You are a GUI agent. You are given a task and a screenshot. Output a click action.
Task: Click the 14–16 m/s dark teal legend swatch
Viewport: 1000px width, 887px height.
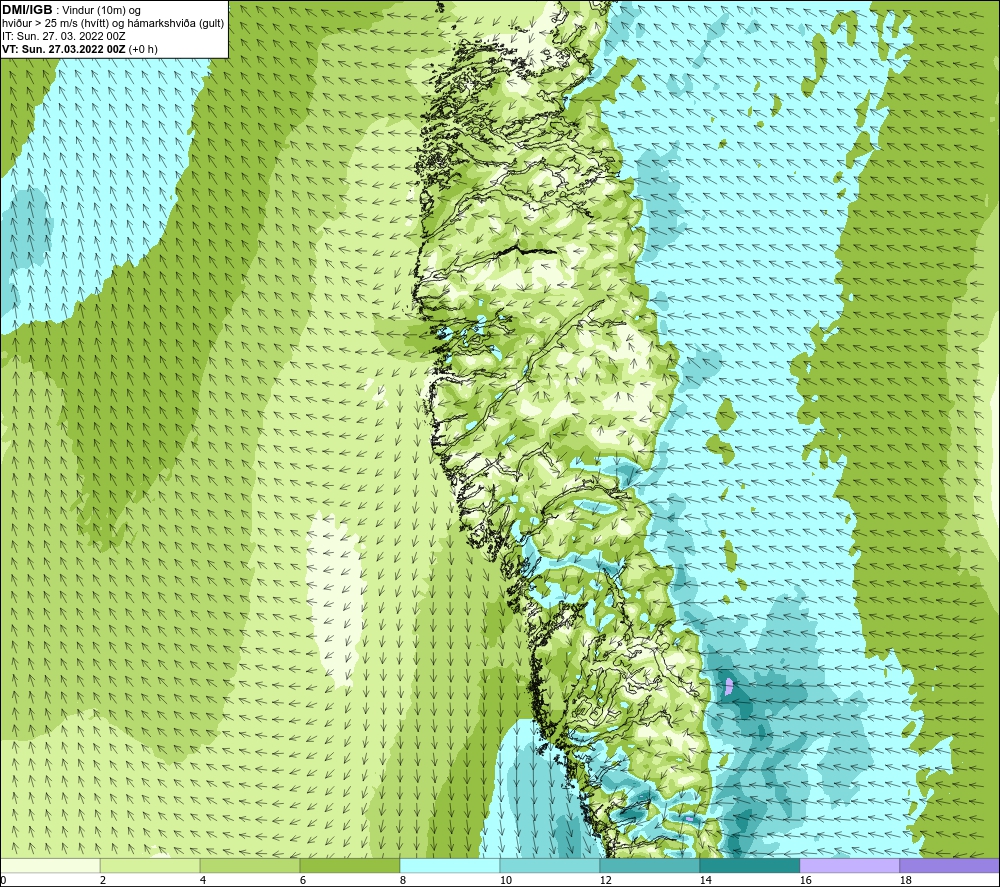pyautogui.click(x=749, y=866)
